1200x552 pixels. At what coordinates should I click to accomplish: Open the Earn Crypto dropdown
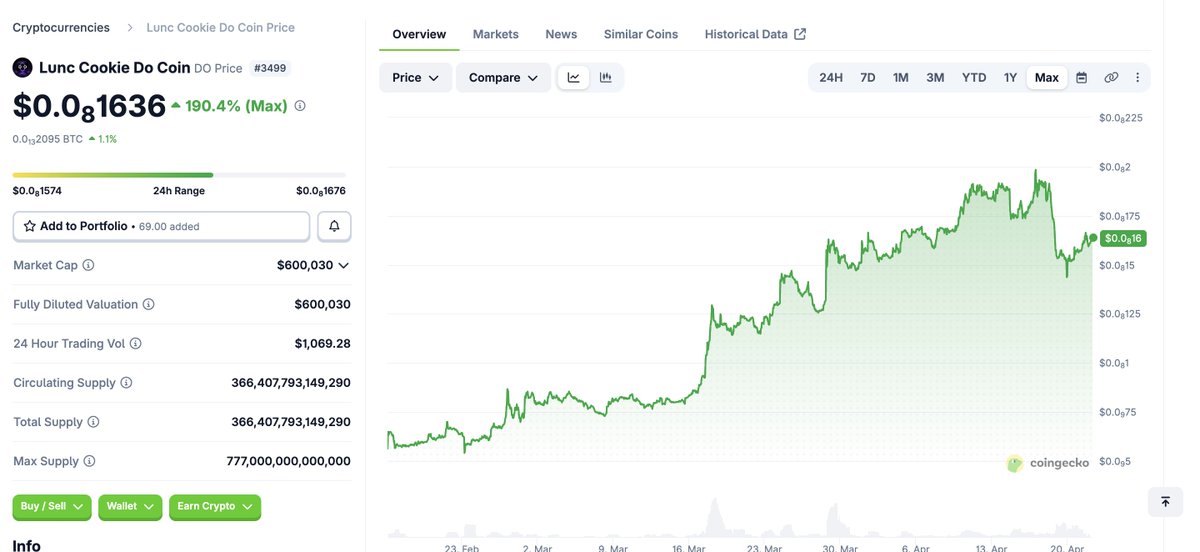[215, 507]
